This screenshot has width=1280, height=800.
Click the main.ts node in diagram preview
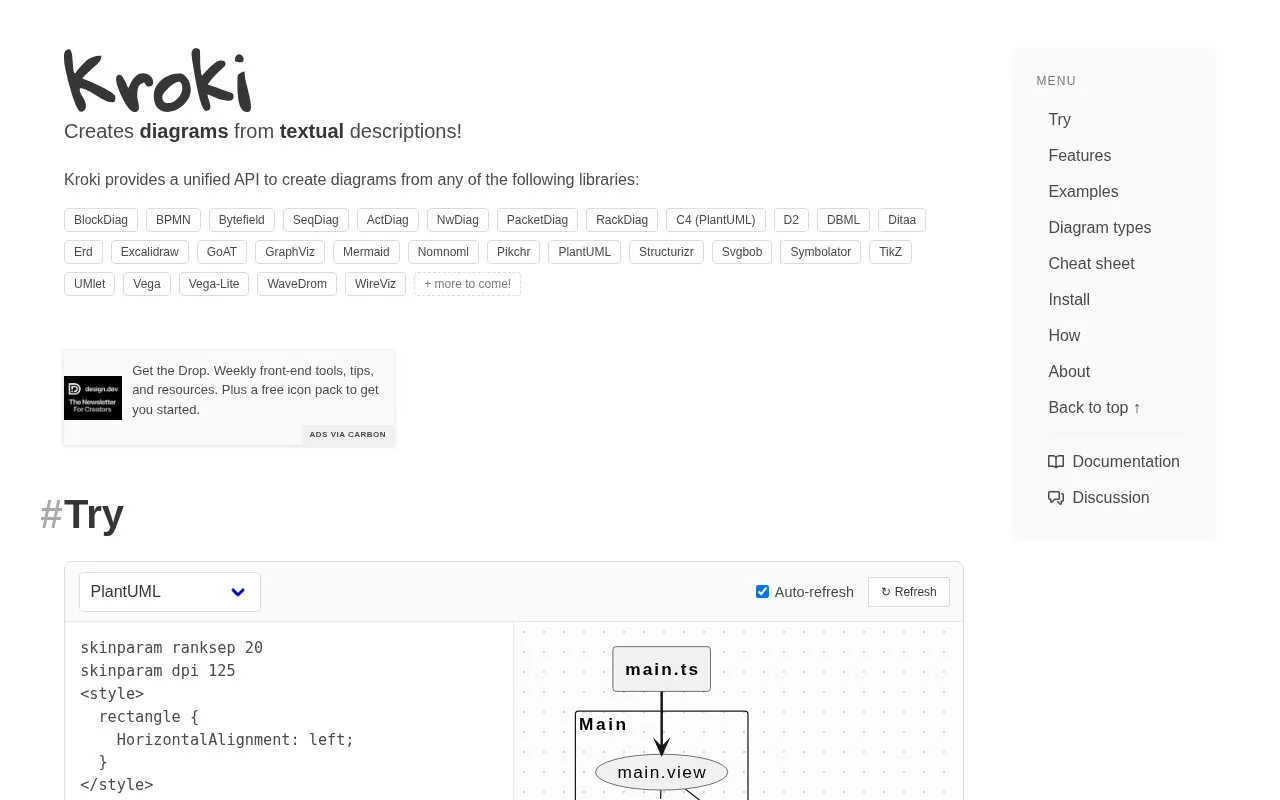[662, 669]
